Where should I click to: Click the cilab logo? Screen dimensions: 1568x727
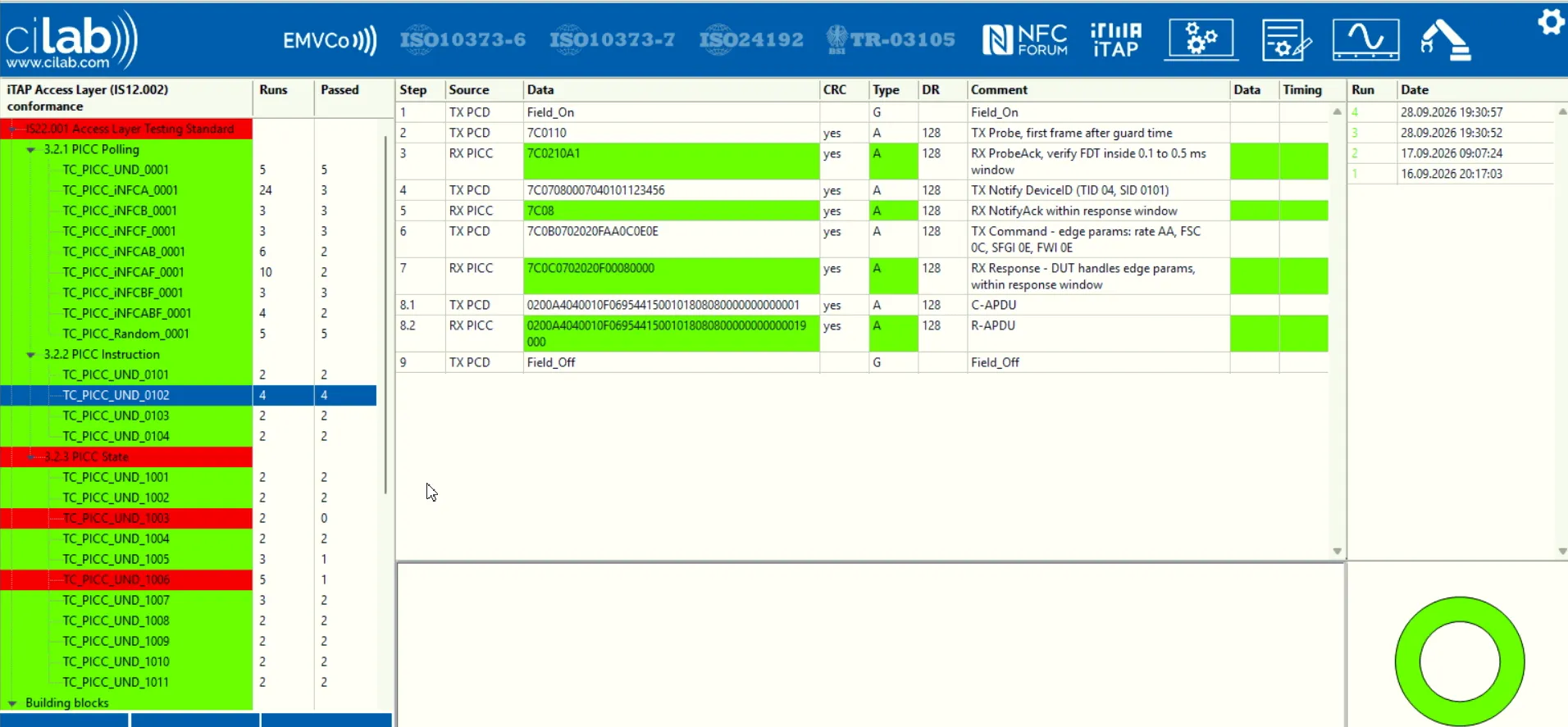coord(71,39)
